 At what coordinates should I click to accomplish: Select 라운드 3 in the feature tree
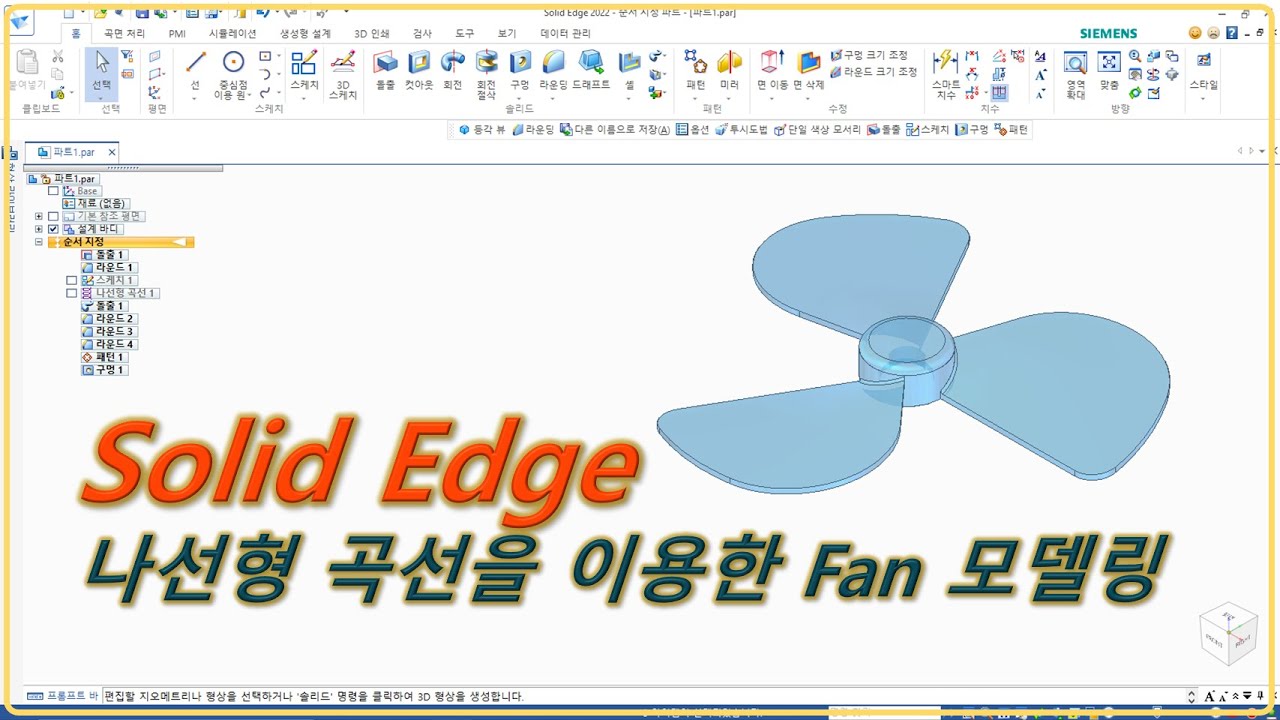click(108, 331)
